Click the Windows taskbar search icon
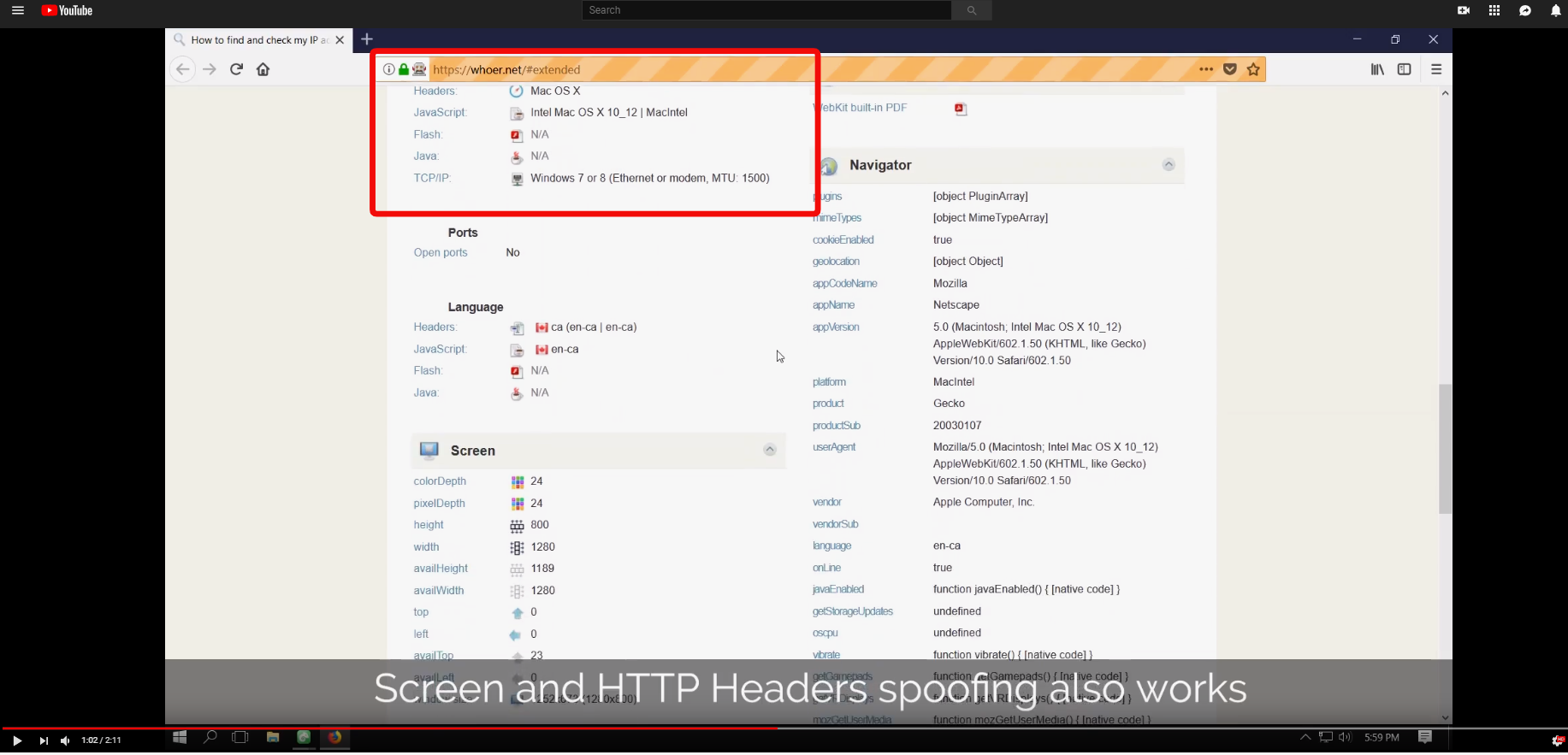This screenshot has width=1568, height=755. pyautogui.click(x=210, y=737)
